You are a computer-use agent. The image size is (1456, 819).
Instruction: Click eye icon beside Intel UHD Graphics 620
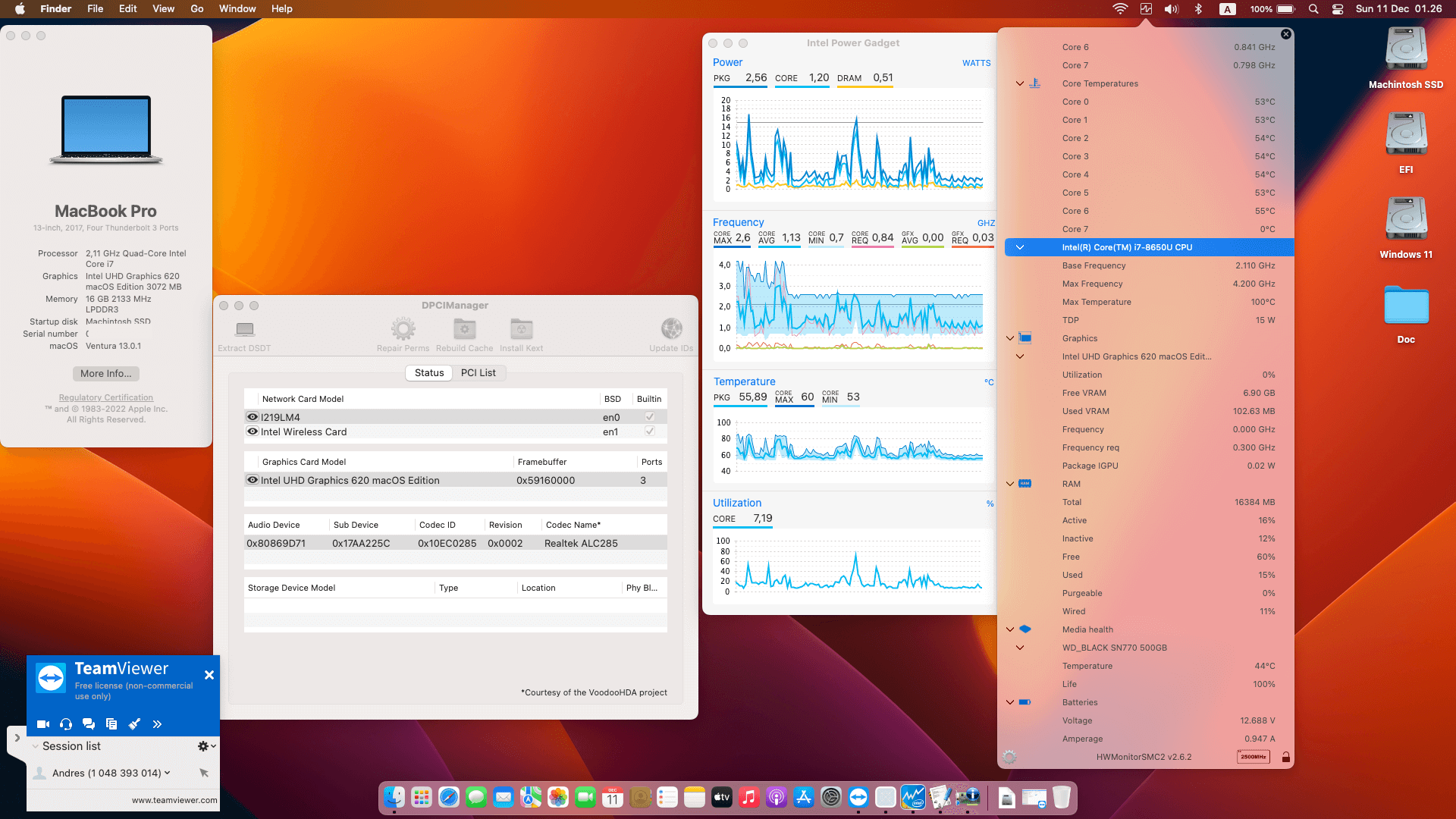(x=253, y=480)
